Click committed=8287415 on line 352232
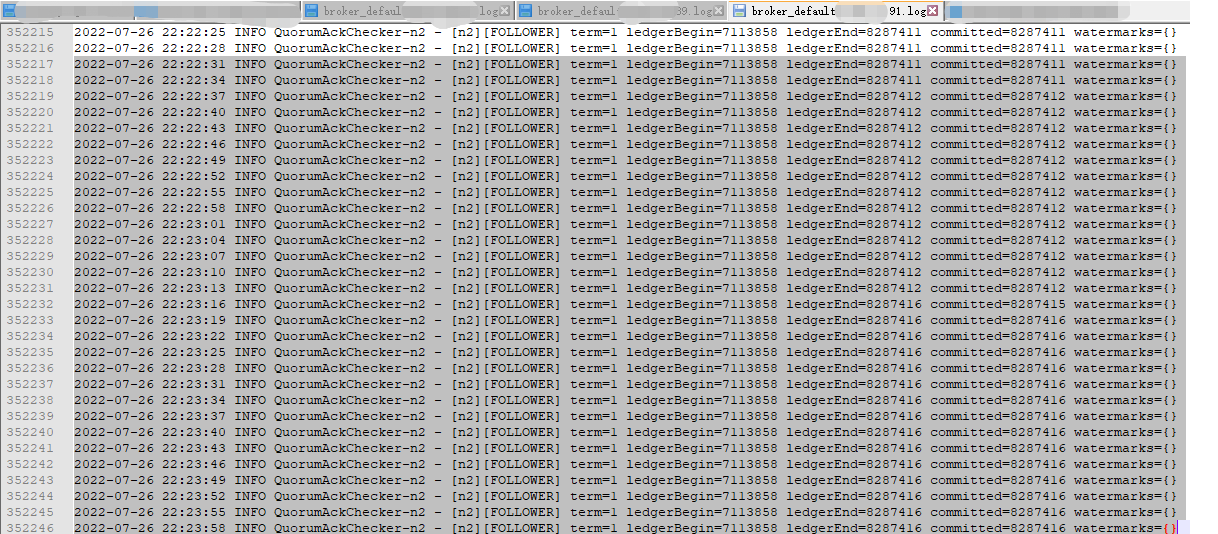 [998, 304]
